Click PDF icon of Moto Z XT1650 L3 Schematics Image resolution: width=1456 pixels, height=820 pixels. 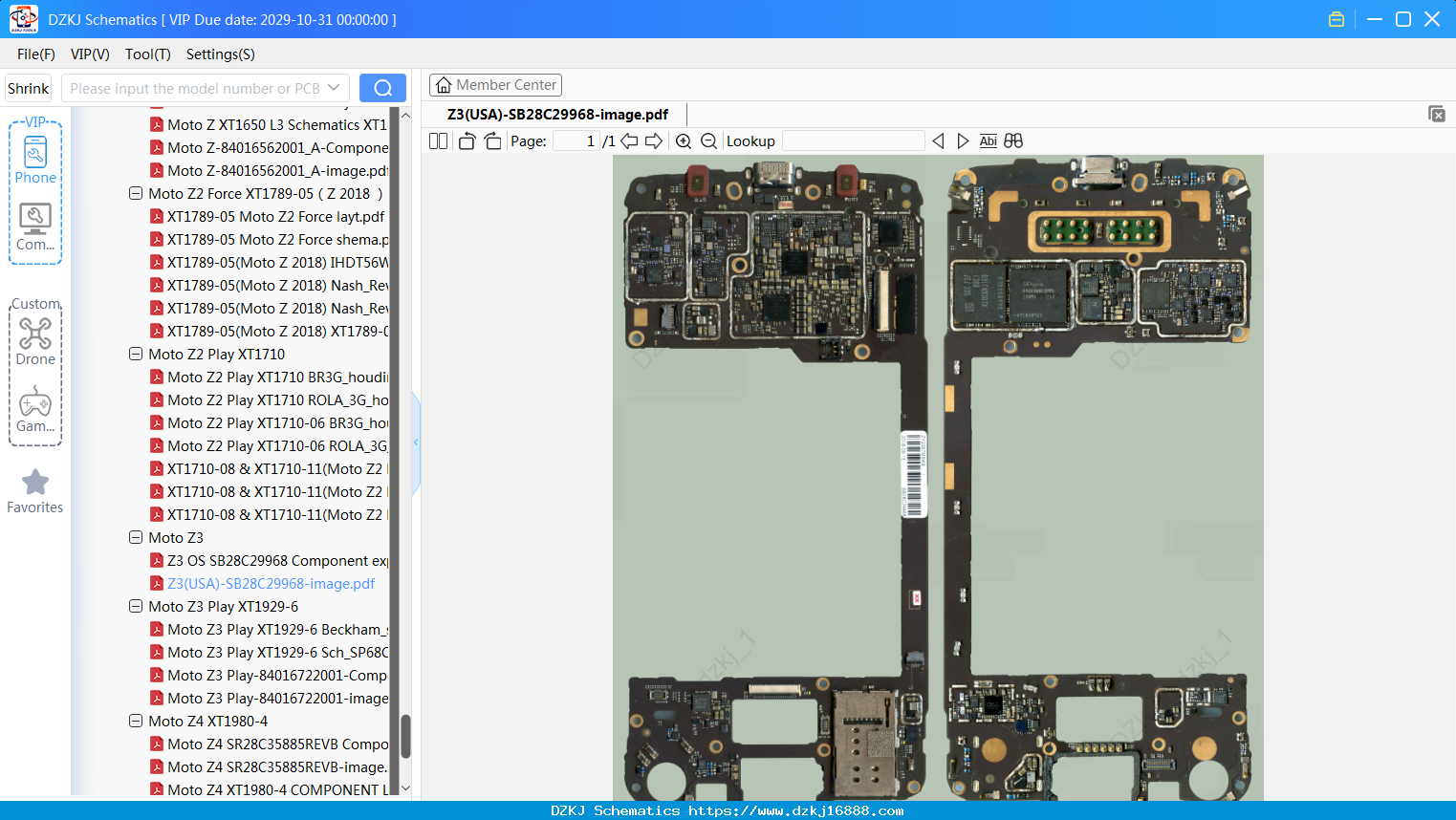[x=157, y=125]
